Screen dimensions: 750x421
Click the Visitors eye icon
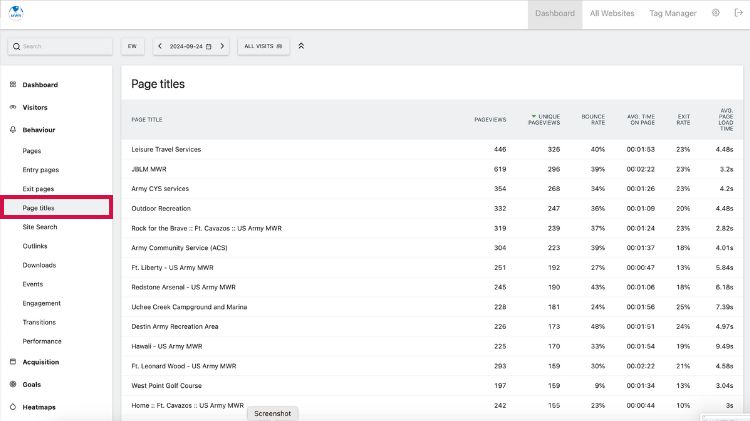pos(13,107)
